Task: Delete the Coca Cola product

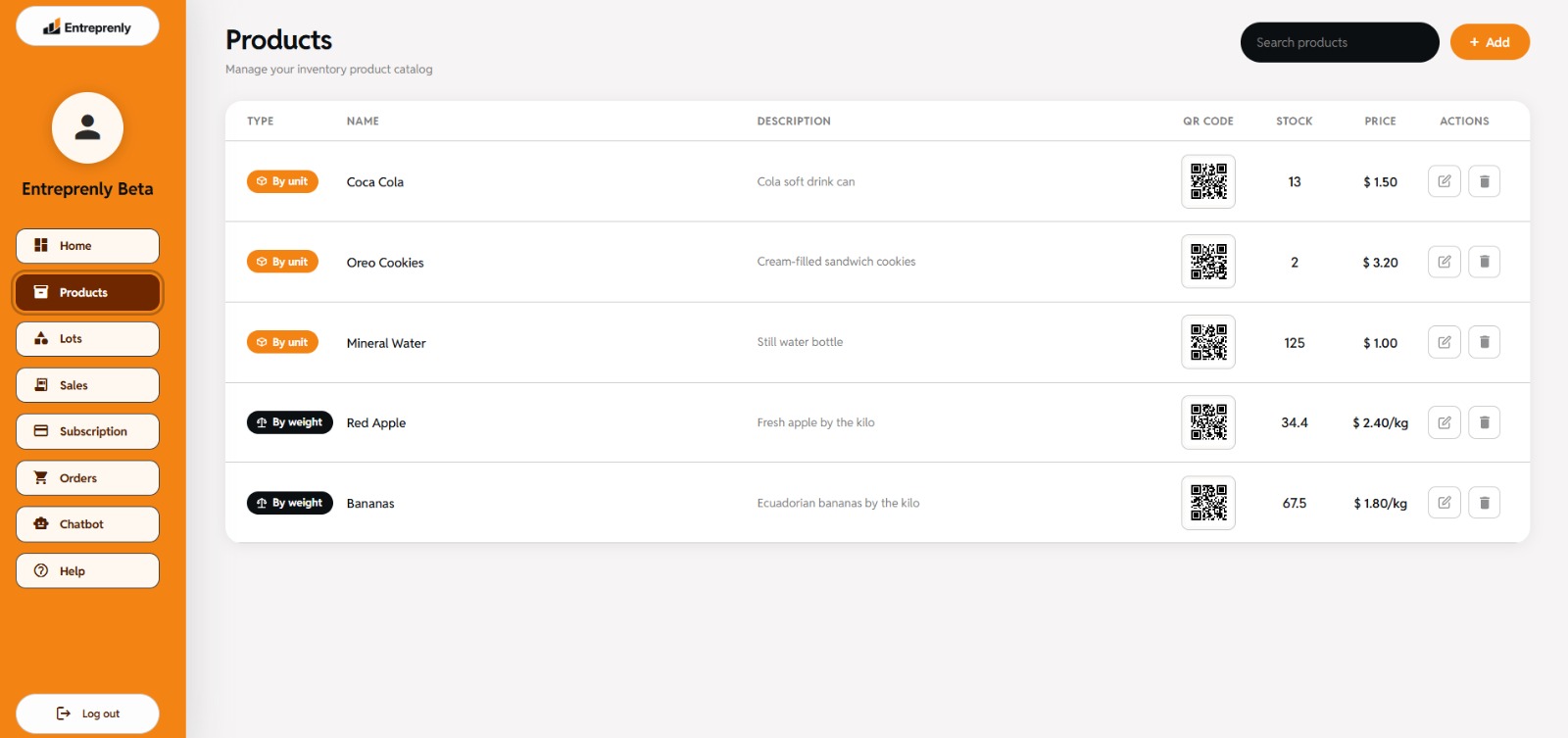Action: (1485, 181)
